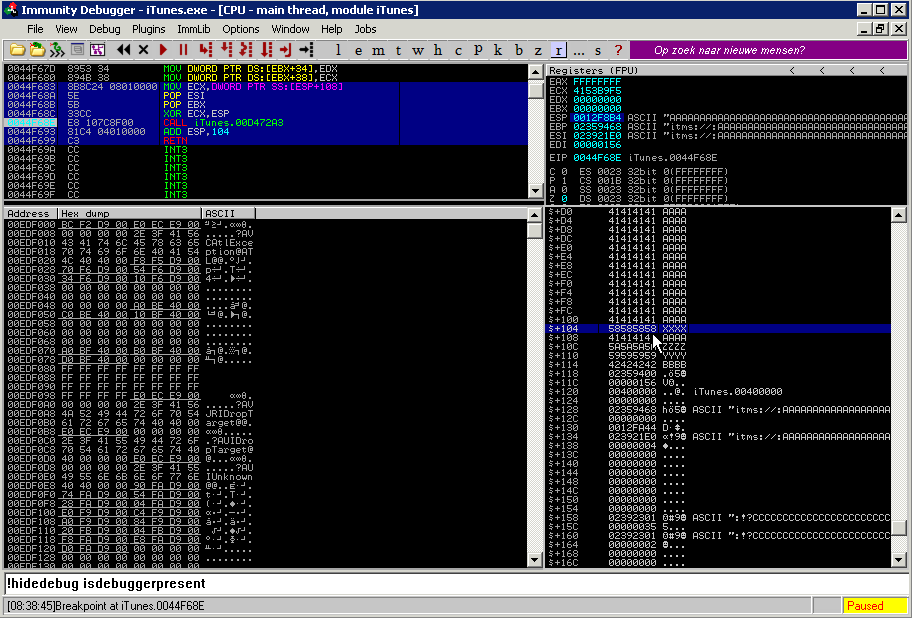
Task: Click the purple 'Op zoek naar nieuwe mensen?' banner
Action: click(730, 50)
